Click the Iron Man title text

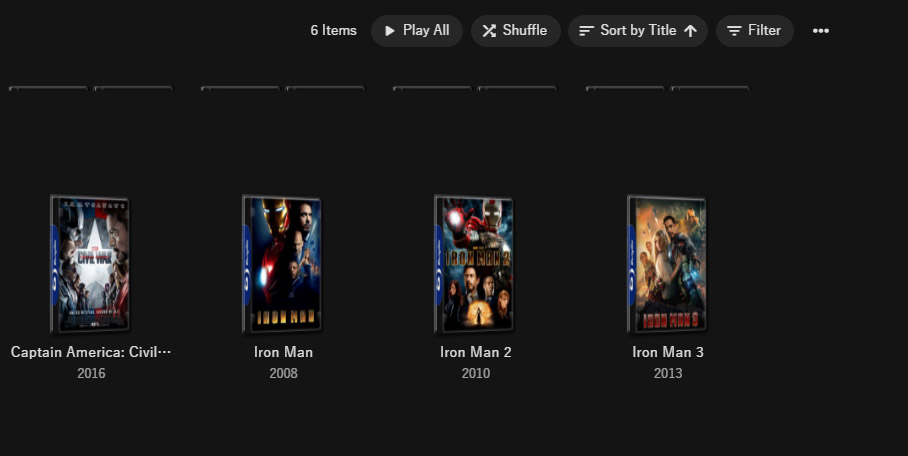(283, 352)
